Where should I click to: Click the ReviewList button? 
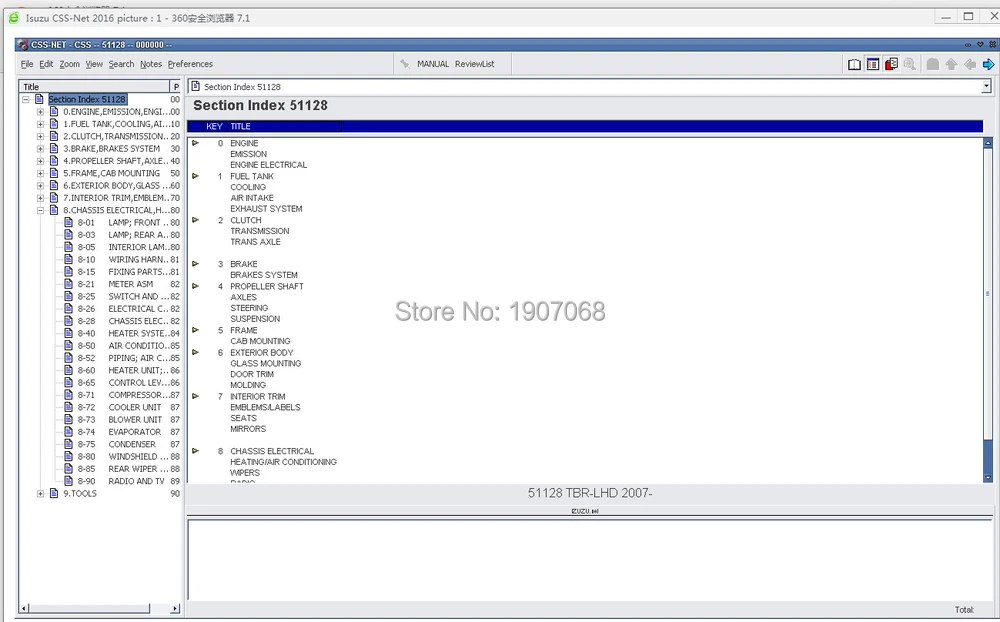pos(474,64)
